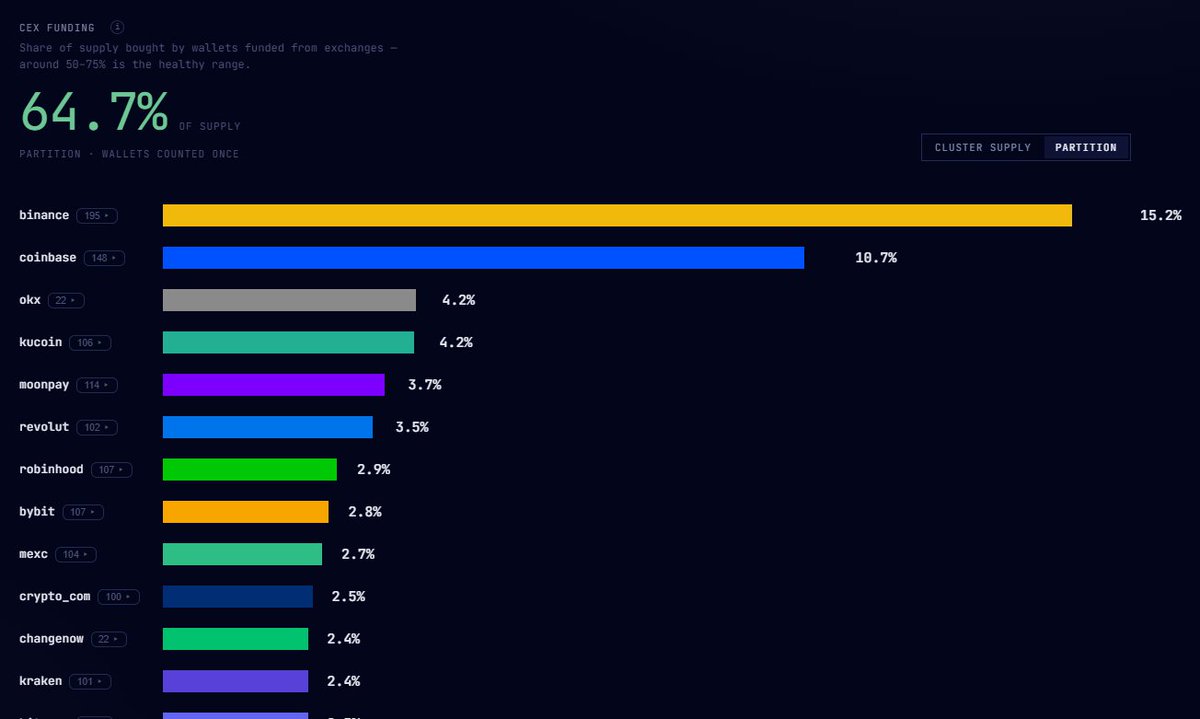Expand binance 195 wallets badge
The width and height of the screenshot is (1200, 719).
coord(97,216)
